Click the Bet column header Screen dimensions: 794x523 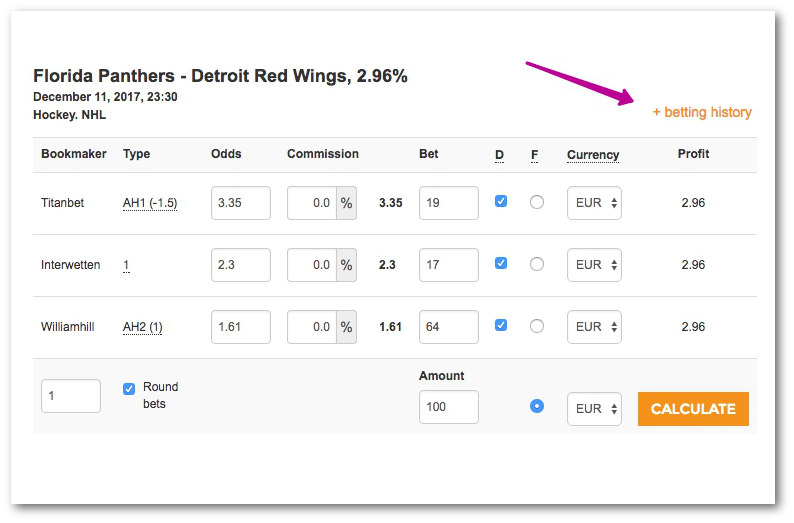tap(428, 154)
